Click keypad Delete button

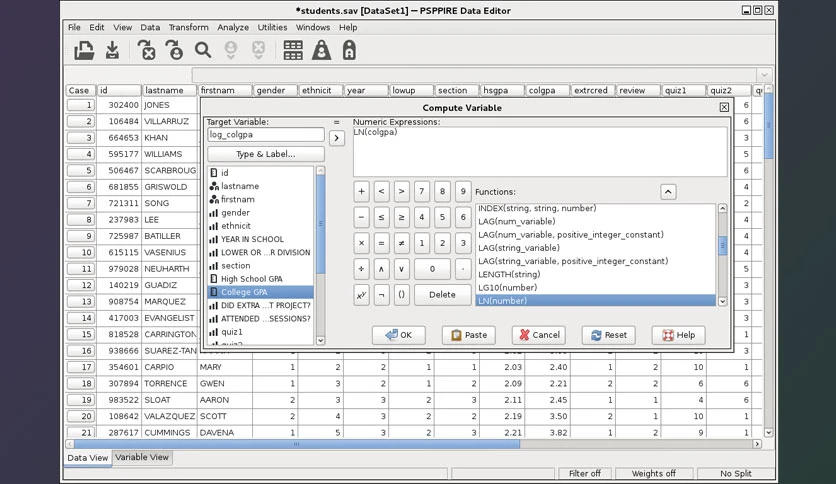(x=442, y=295)
